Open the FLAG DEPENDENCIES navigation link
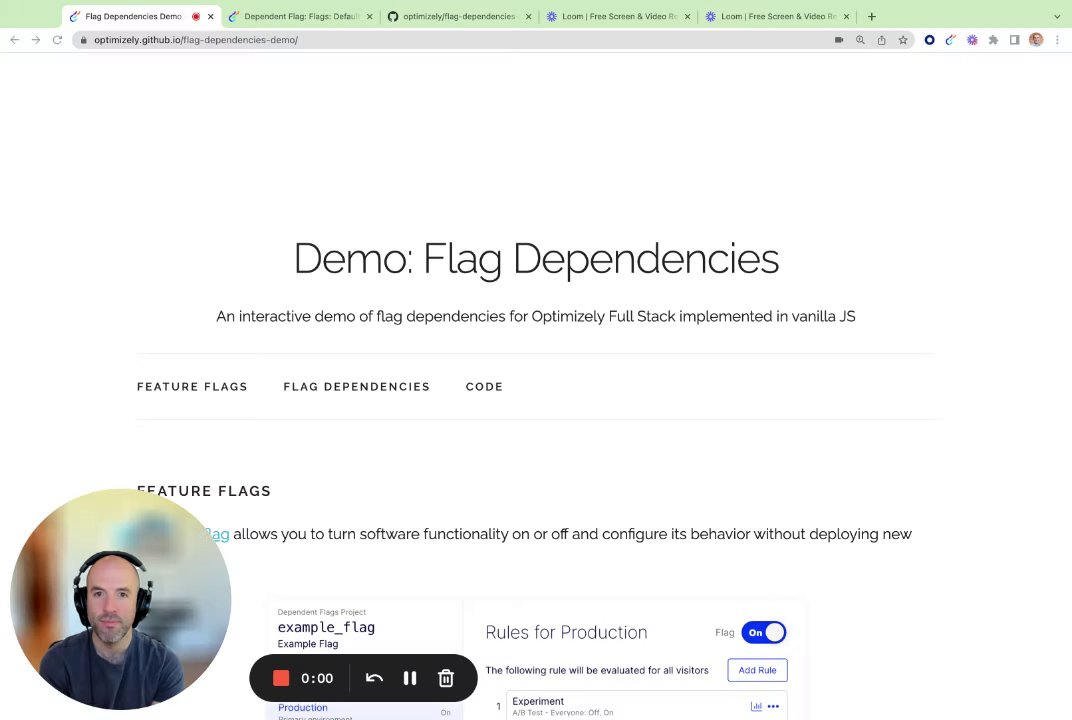 click(357, 386)
